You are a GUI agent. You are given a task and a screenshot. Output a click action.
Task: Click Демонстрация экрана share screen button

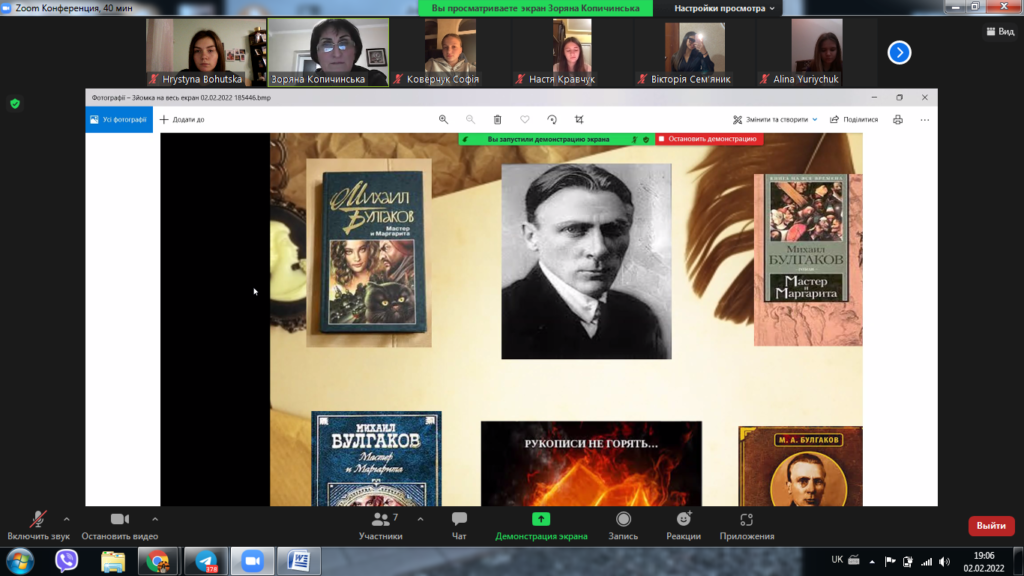point(541,526)
